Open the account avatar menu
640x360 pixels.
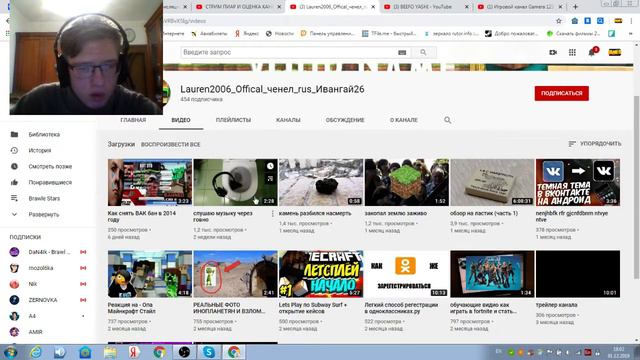coord(615,52)
